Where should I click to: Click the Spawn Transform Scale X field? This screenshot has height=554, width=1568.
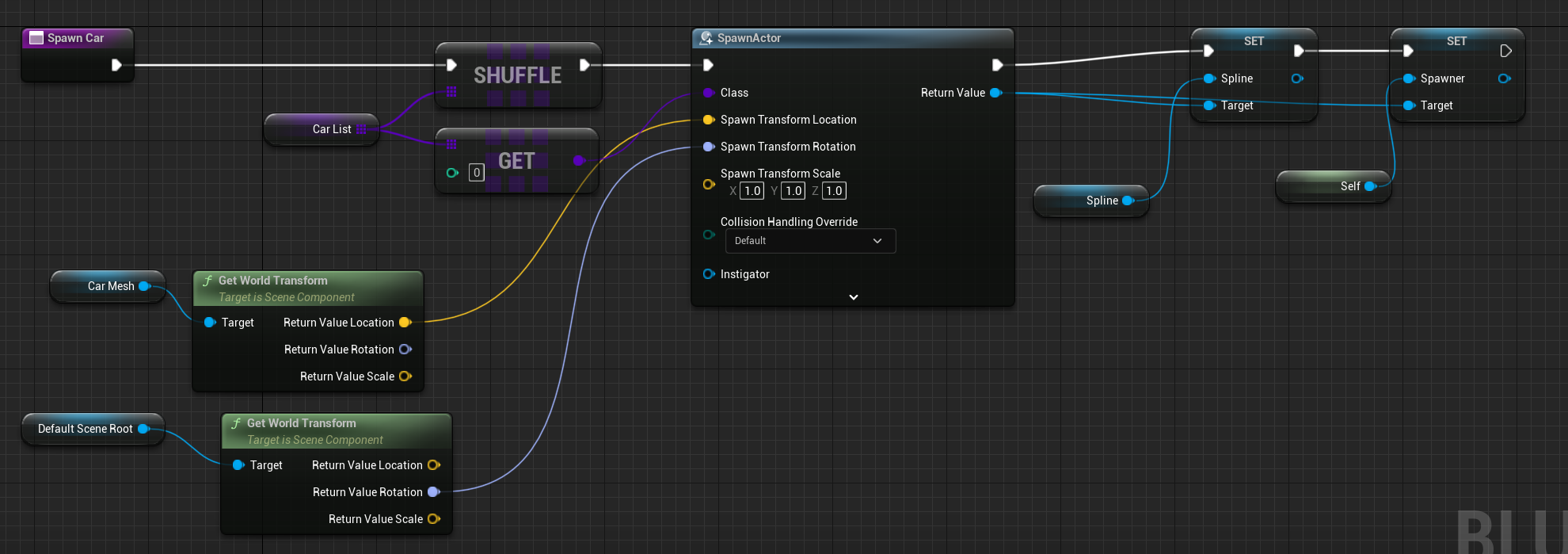[x=752, y=191]
